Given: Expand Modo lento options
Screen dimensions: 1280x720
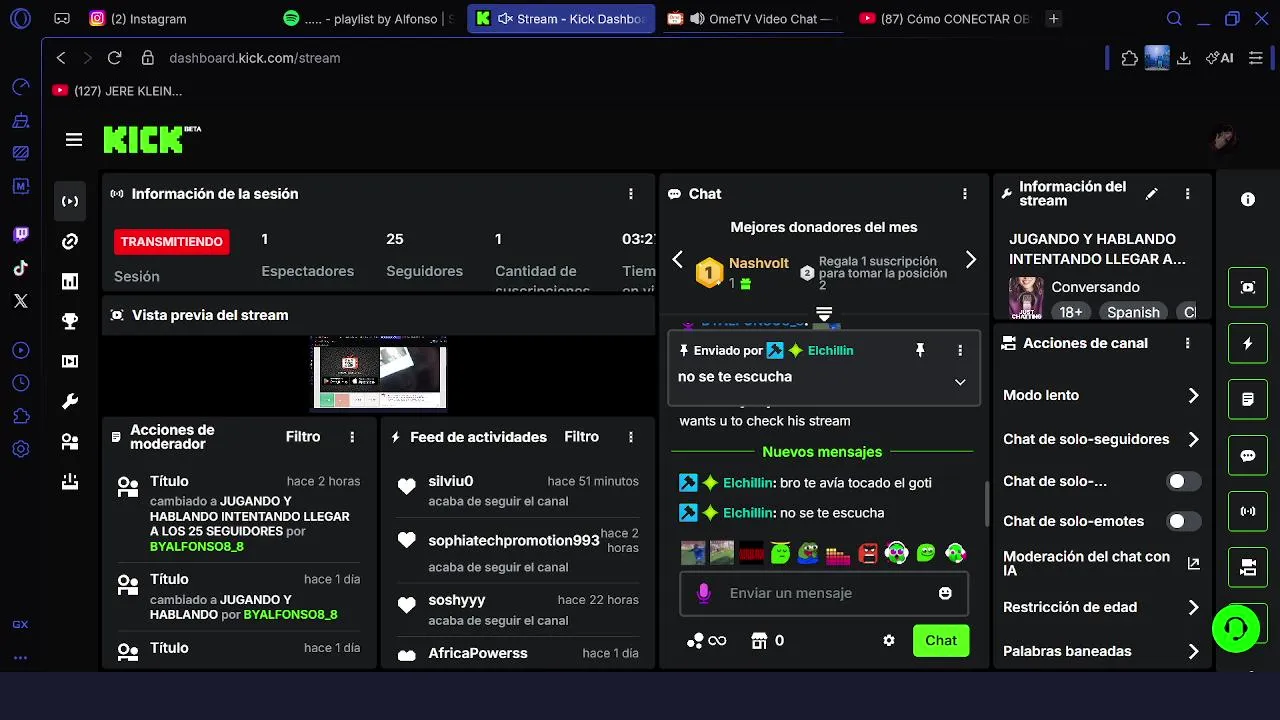Looking at the screenshot, I should 1193,395.
